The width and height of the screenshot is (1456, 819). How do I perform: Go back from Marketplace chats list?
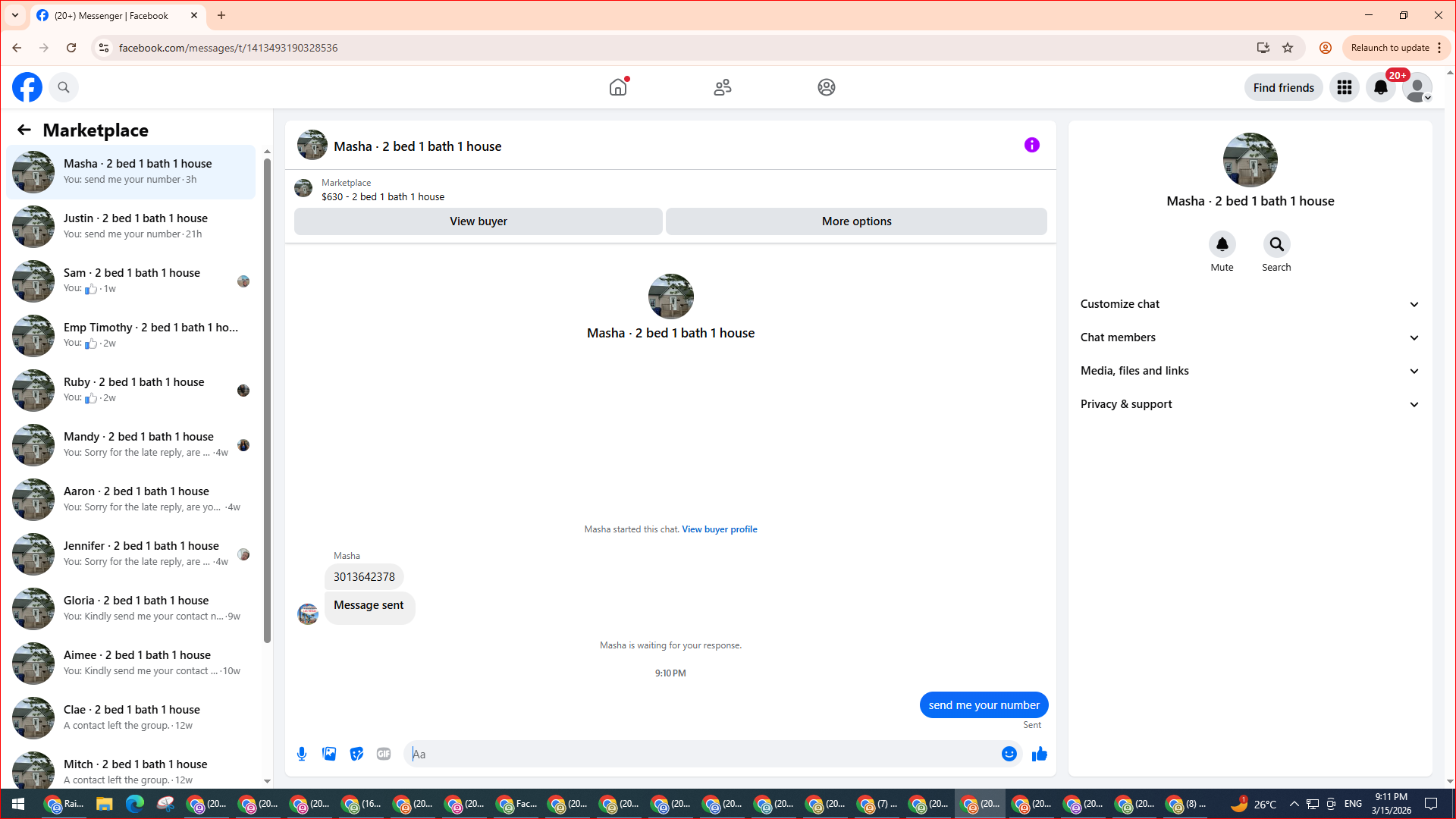pos(24,130)
